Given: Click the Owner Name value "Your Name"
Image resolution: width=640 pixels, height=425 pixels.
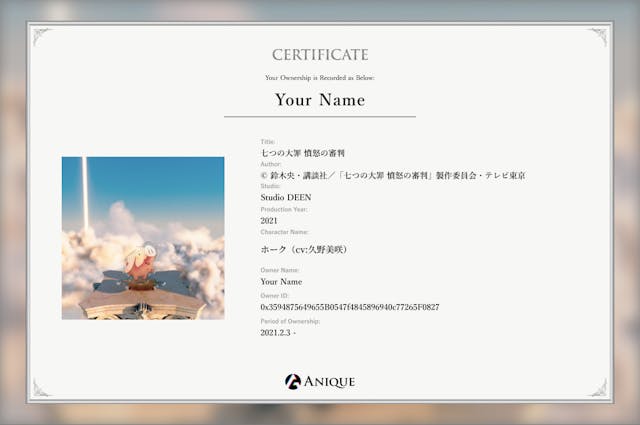Looking at the screenshot, I should 281,282.
